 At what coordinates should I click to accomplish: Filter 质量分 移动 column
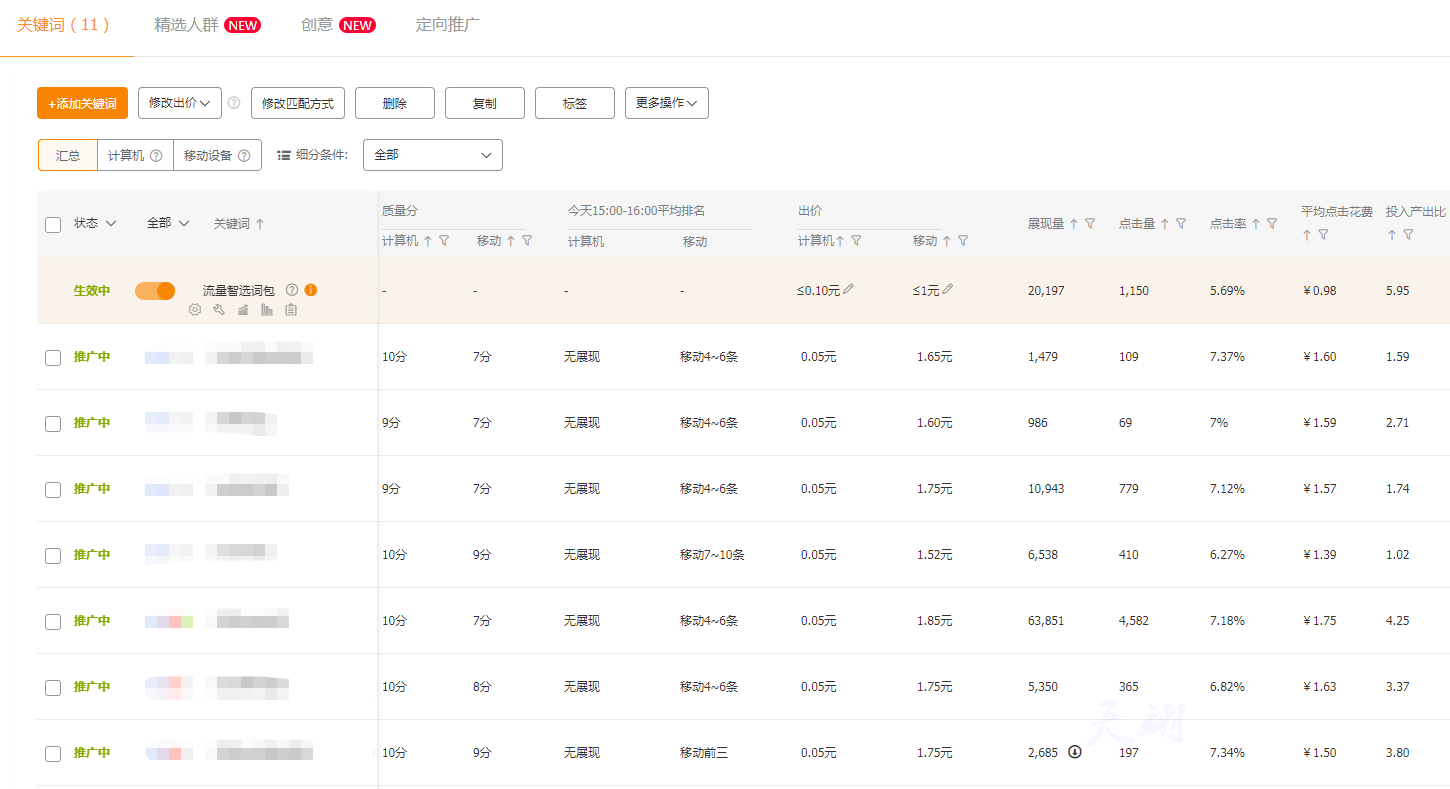[527, 240]
